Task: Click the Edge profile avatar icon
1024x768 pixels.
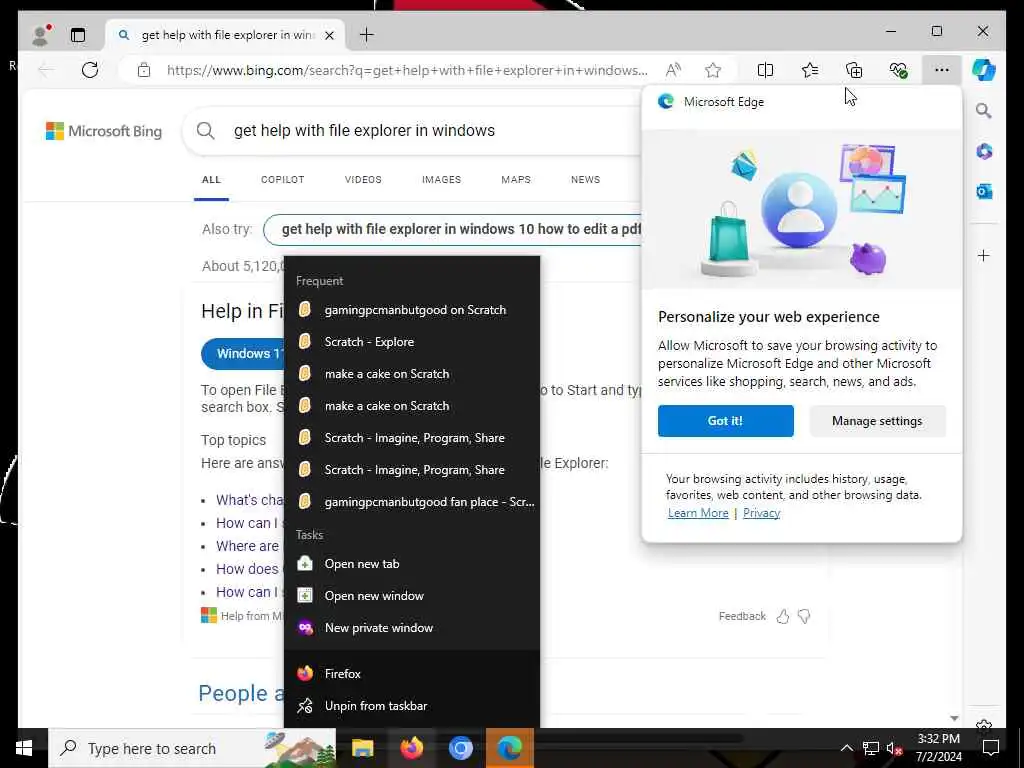Action: [40, 35]
